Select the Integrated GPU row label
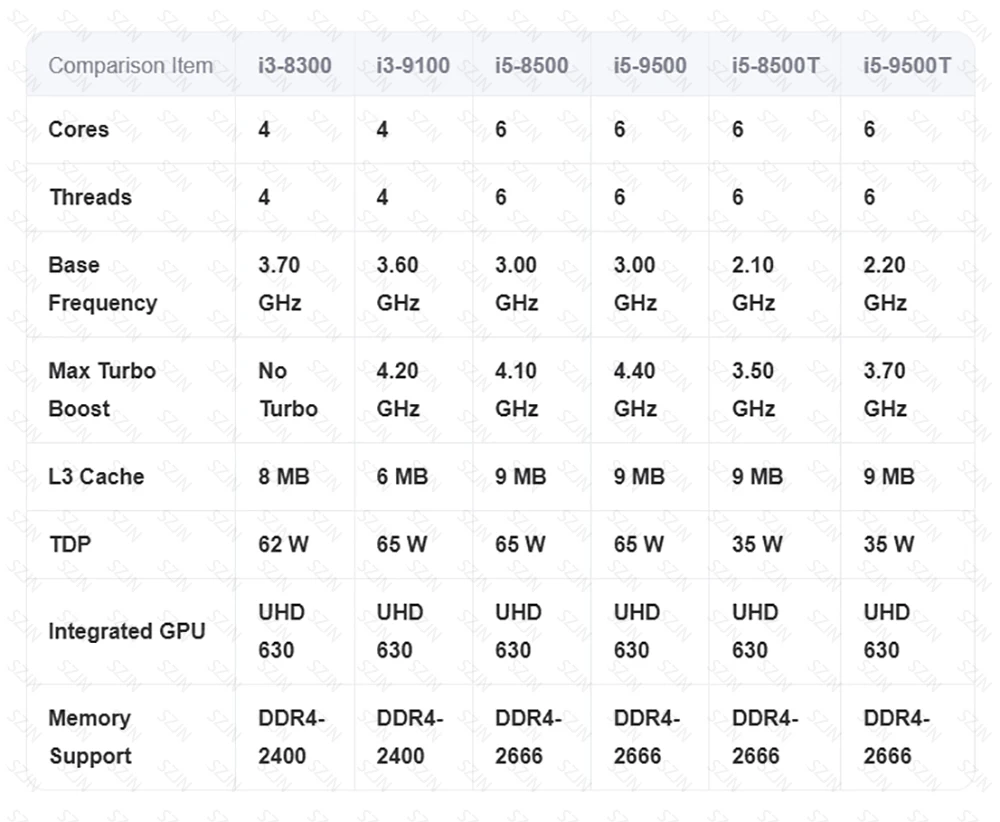This screenshot has height=822, width=1000. 127,631
